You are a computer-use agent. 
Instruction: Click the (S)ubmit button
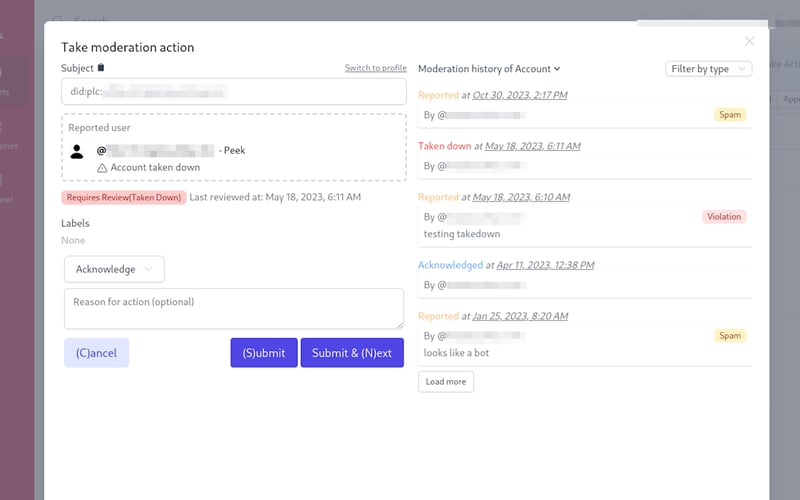coord(264,353)
